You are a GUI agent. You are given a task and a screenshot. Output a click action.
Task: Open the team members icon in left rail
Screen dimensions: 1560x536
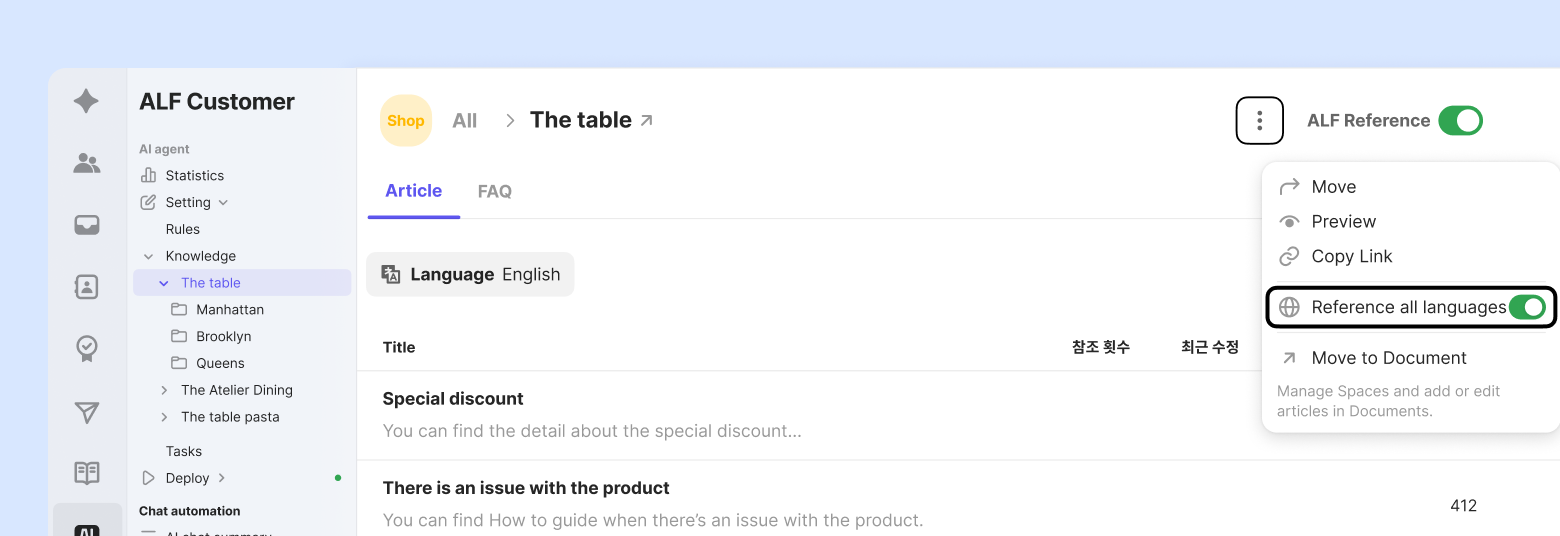point(86,163)
